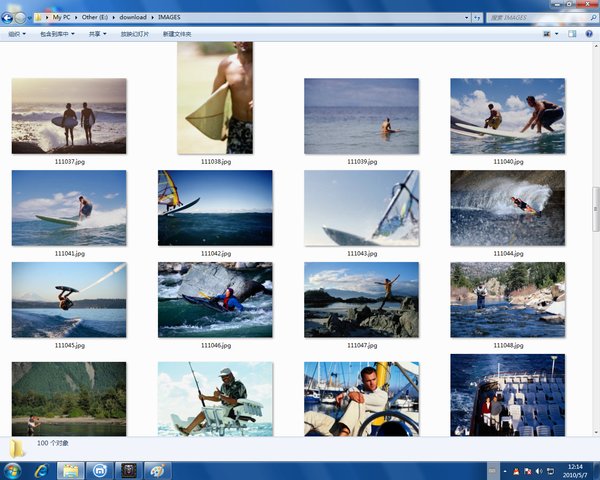Screen dimensions: 600x480
Task: Click the change view icon in toolbar
Action: pos(548,33)
